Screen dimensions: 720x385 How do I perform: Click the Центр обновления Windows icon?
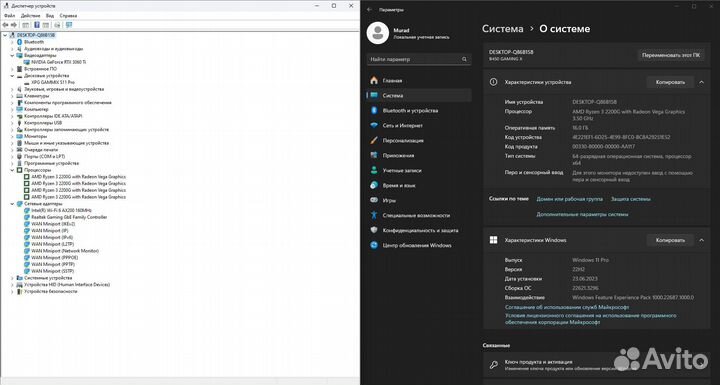pyautogui.click(x=374, y=245)
